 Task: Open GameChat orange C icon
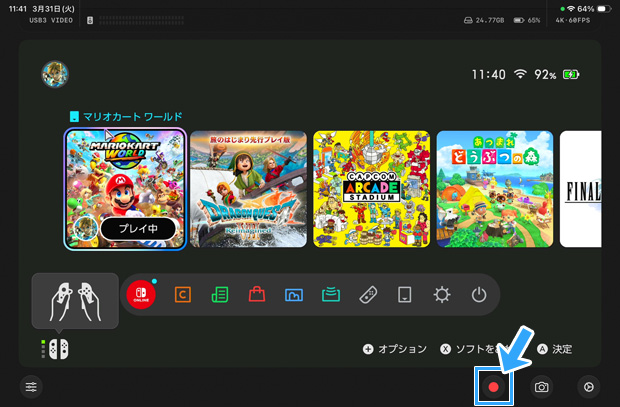pyautogui.click(x=183, y=295)
